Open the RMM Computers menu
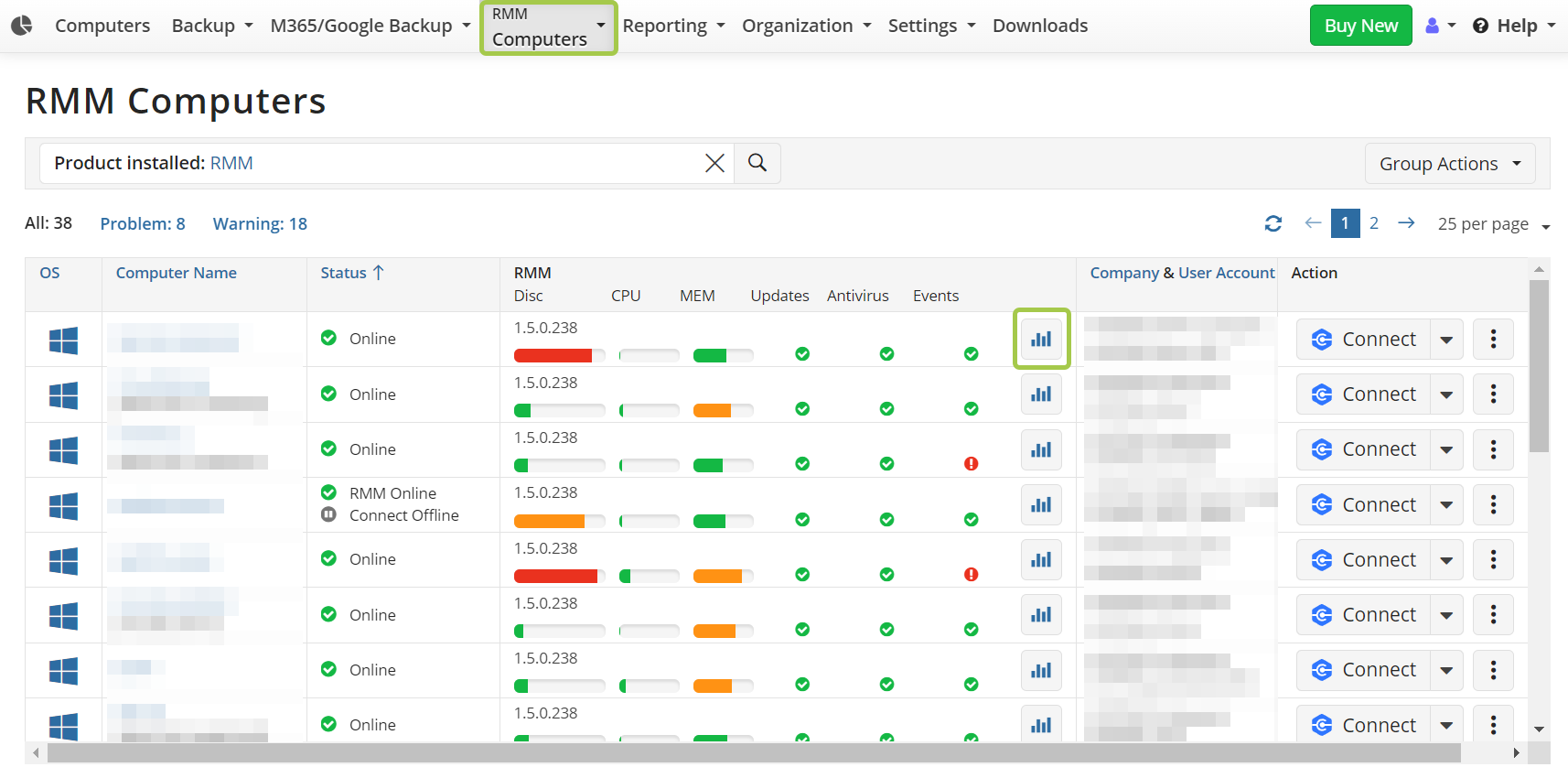Screen dimensions: 1568x778 [x=549, y=27]
